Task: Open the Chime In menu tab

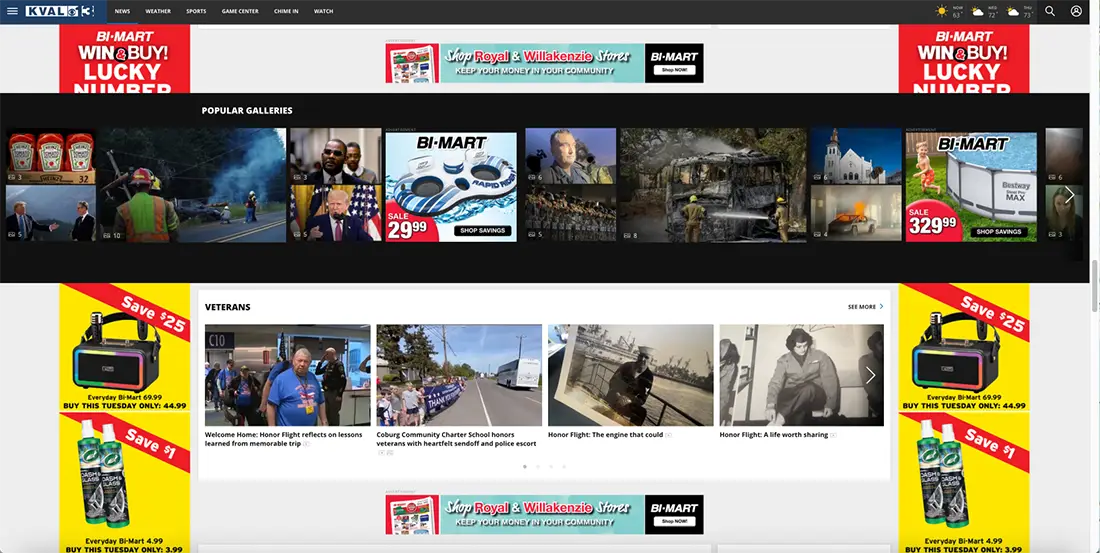Action: (x=286, y=11)
